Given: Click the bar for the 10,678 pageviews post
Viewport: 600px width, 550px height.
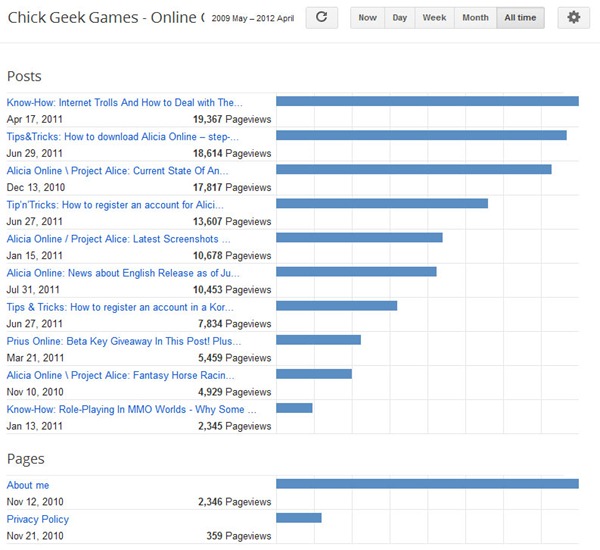Looking at the screenshot, I should (359, 237).
